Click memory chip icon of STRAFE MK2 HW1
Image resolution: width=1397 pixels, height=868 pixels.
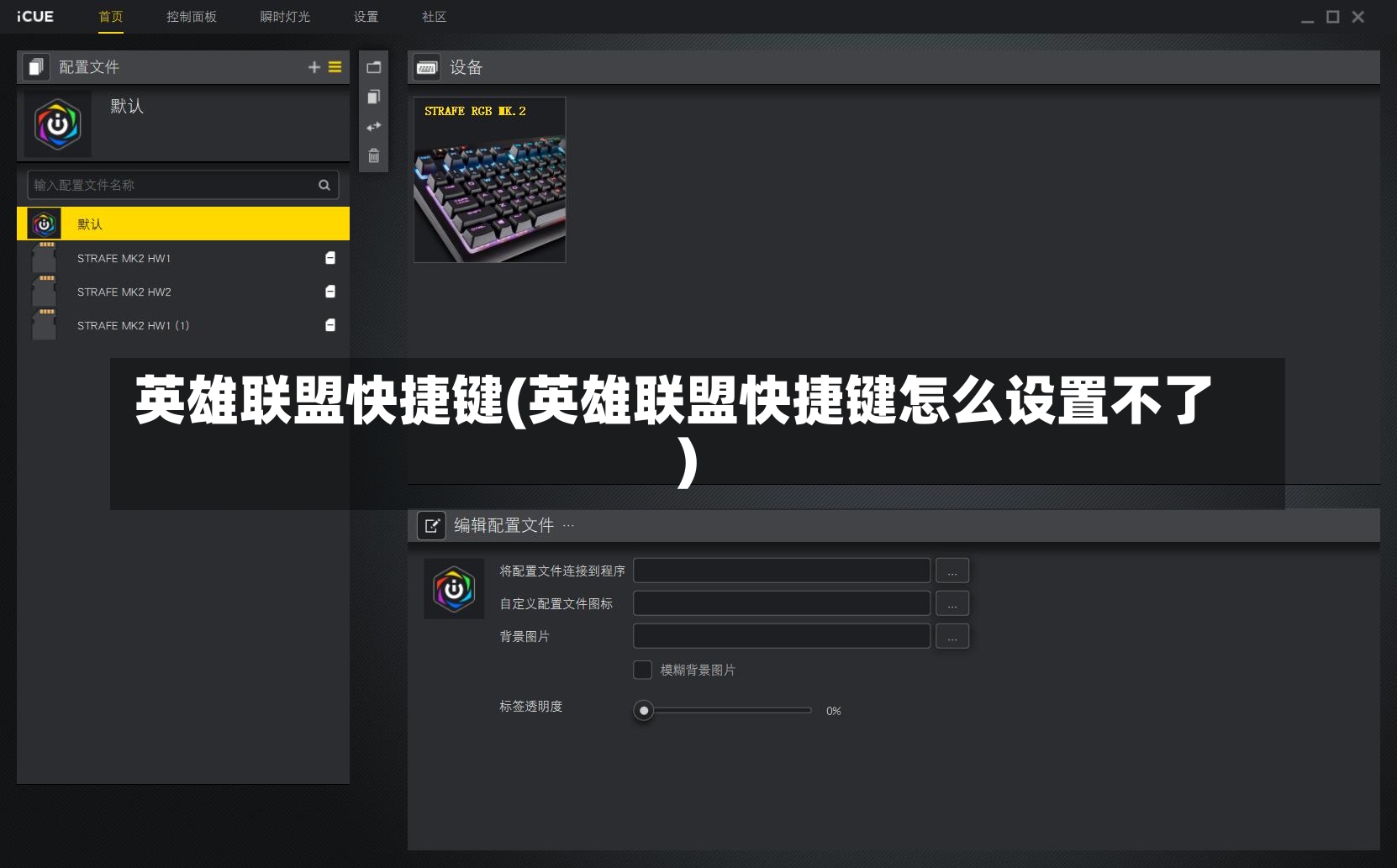[44, 257]
